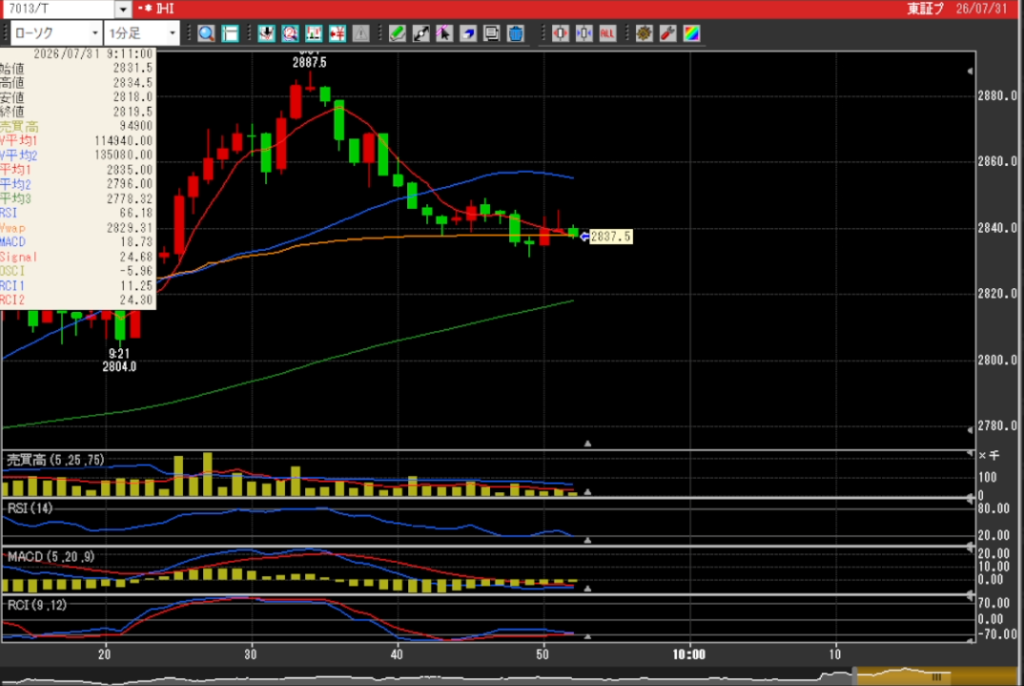Select the green pencil drawing tool
The width and height of the screenshot is (1024, 686).
pyautogui.click(x=397, y=33)
